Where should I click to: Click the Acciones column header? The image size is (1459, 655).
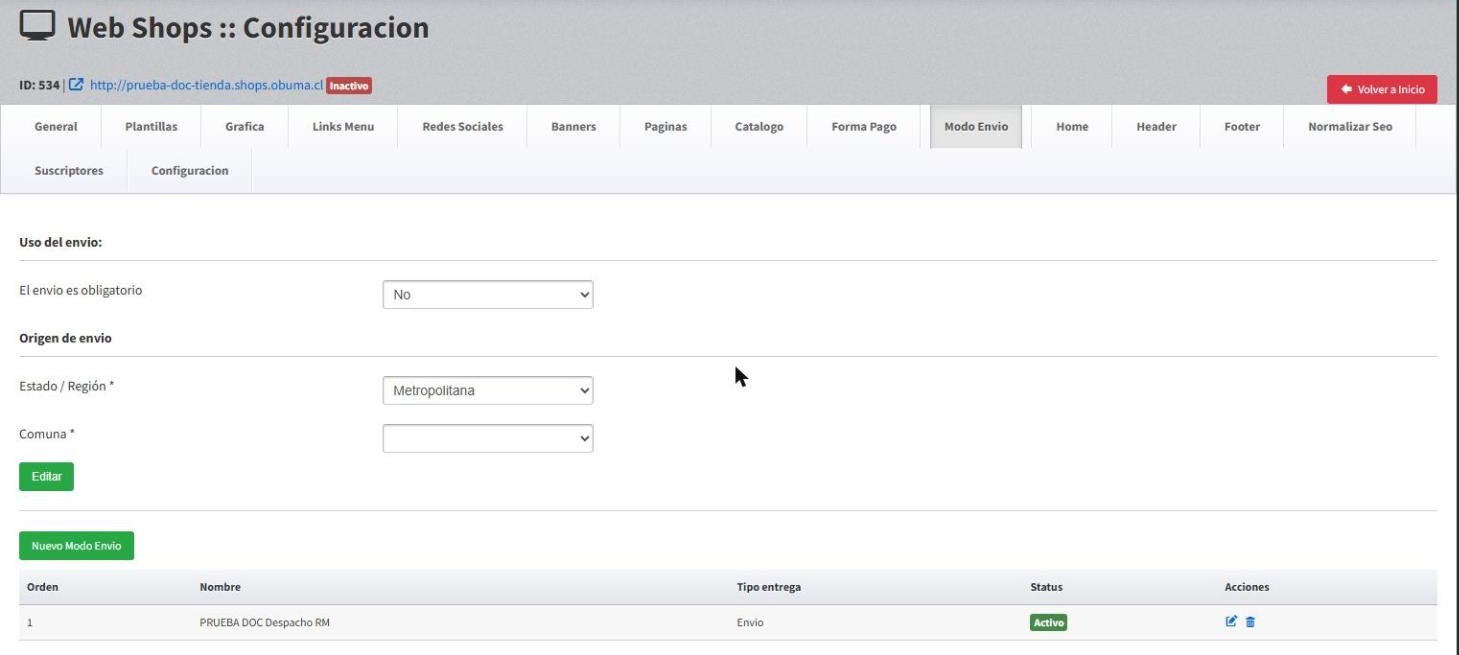coord(1247,587)
